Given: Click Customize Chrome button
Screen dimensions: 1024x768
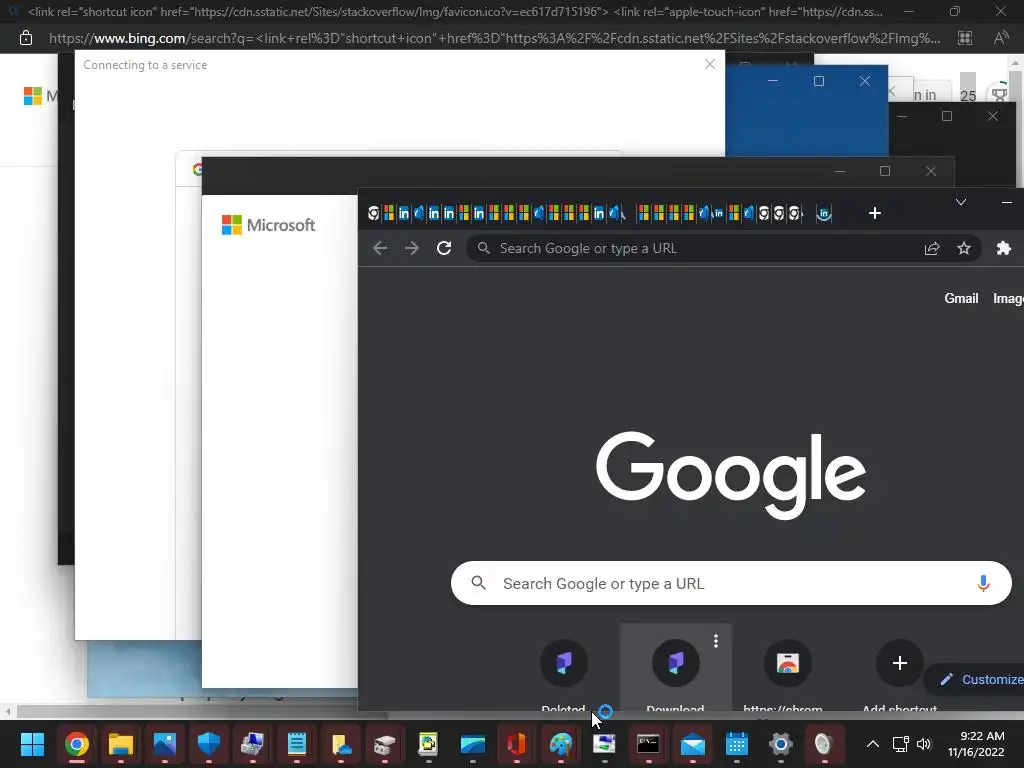Looking at the screenshot, I should 976,679.
